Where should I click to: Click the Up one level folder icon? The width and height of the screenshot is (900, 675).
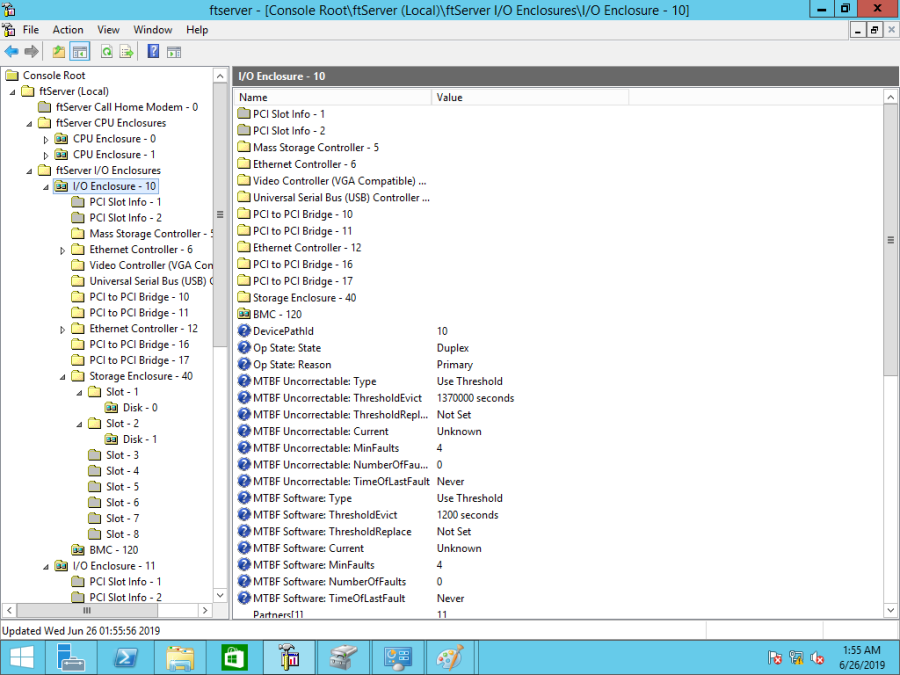[59, 52]
